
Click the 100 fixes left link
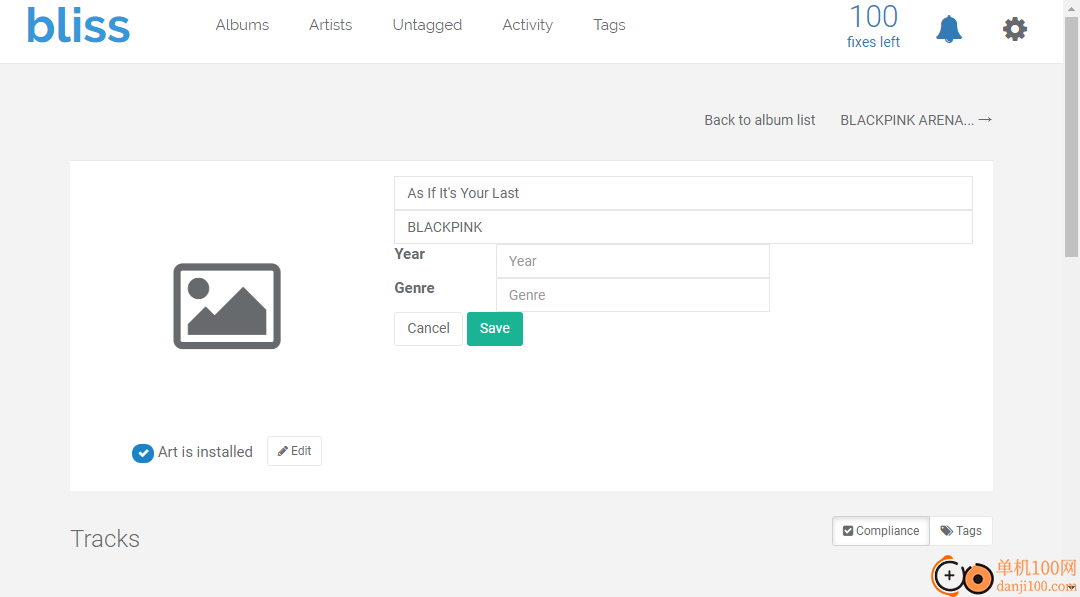[873, 26]
